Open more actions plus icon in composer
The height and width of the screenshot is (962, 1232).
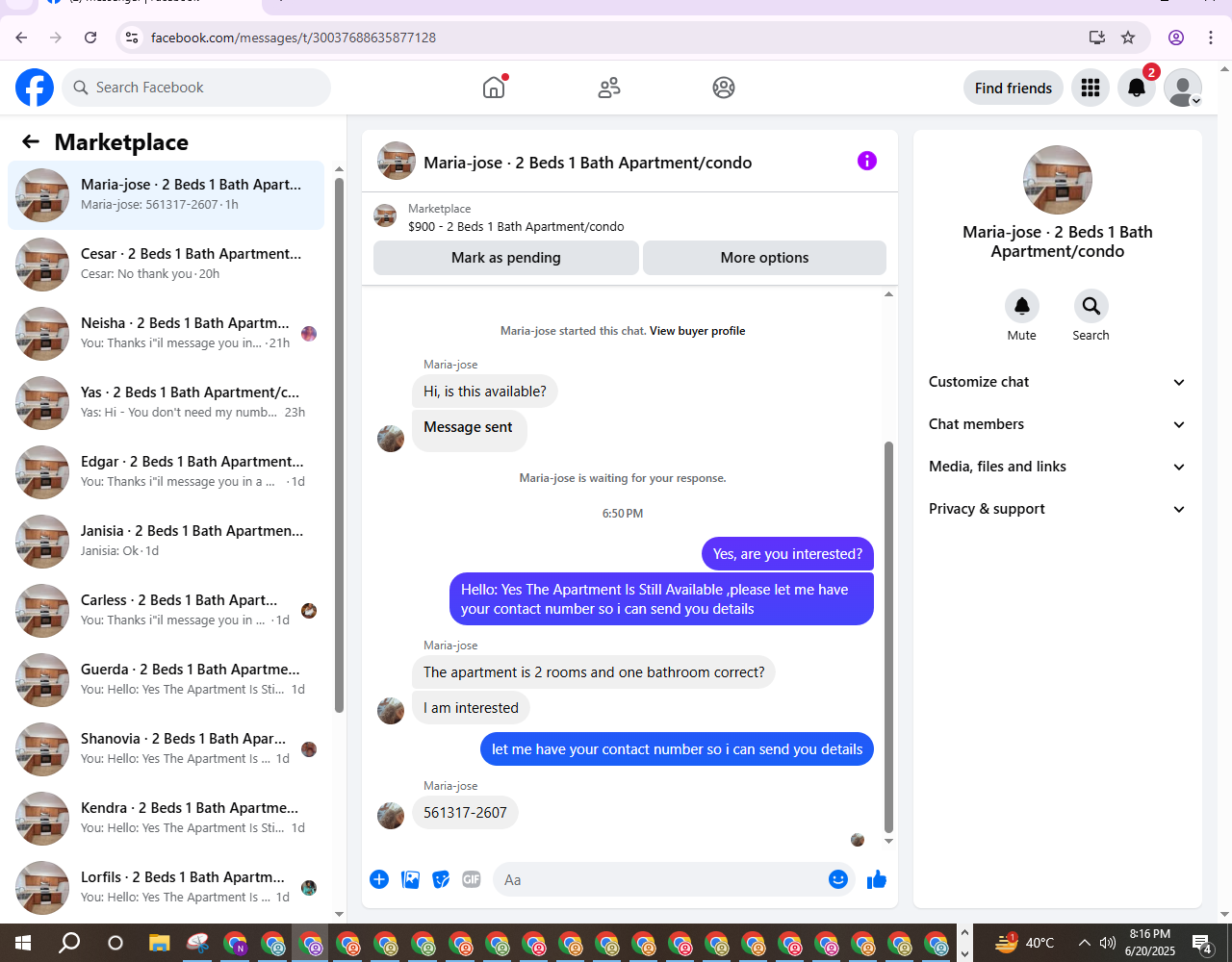pos(379,879)
